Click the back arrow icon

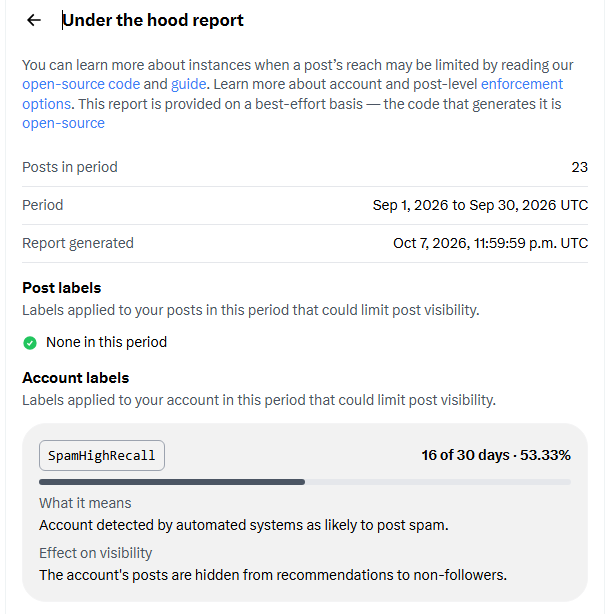[34, 20]
